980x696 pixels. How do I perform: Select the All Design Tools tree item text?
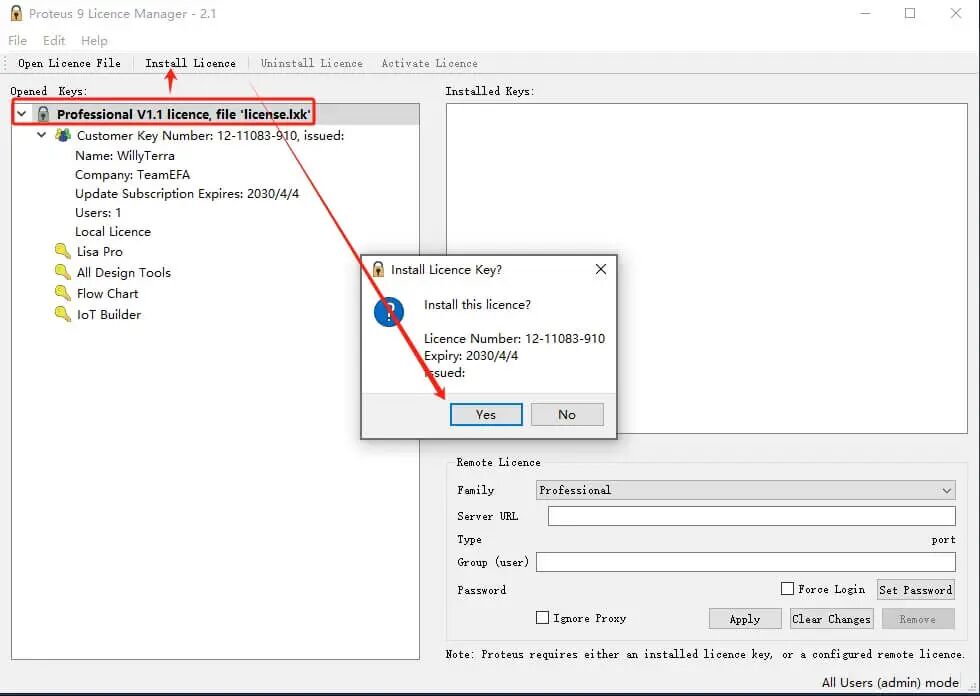click(124, 272)
